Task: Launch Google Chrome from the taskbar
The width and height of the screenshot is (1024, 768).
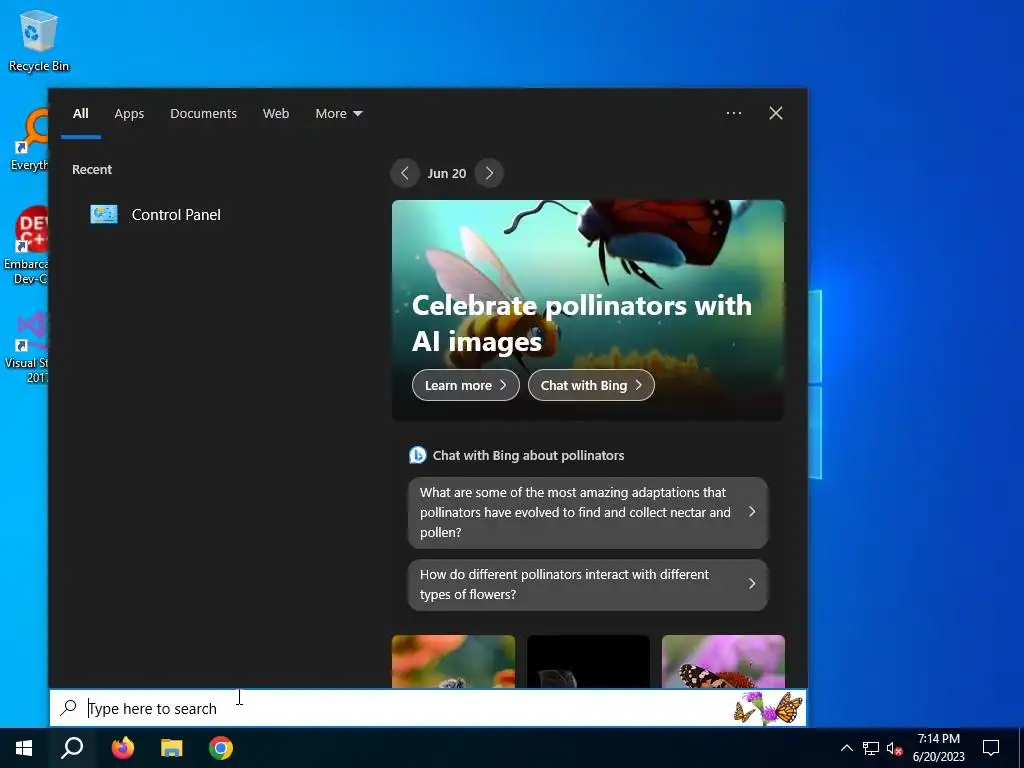Action: [x=221, y=748]
